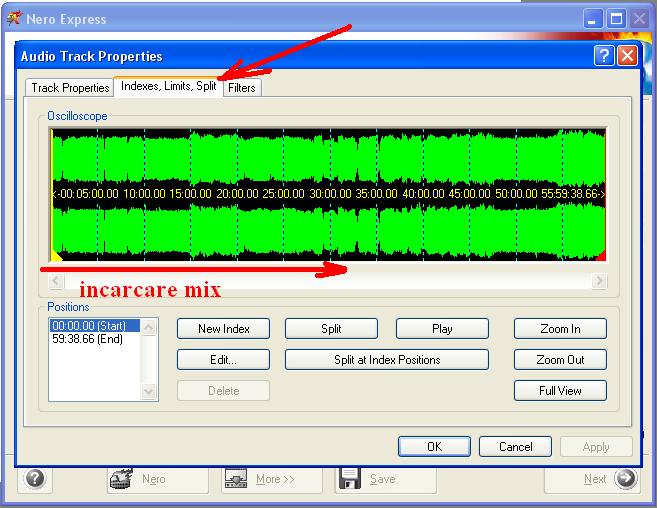
Task: Select the Indexes, Limits, Split tab
Action: tap(168, 86)
